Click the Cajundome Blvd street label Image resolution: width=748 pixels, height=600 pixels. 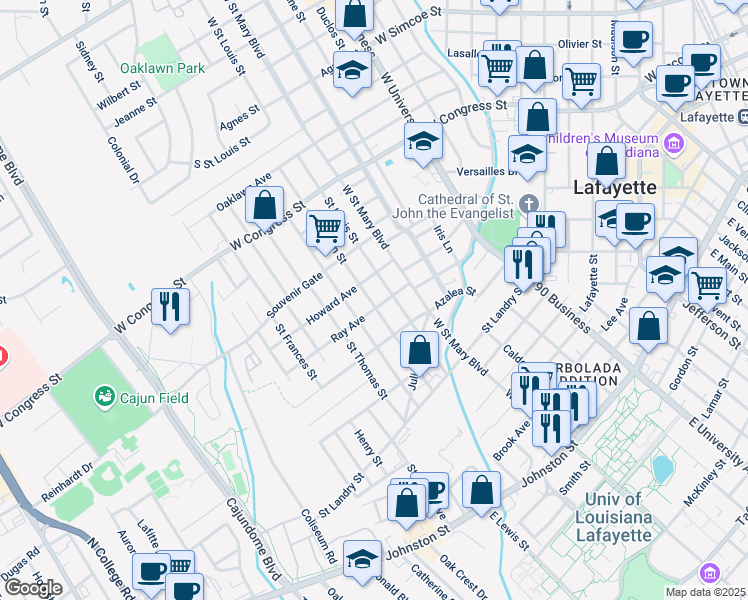[255, 538]
